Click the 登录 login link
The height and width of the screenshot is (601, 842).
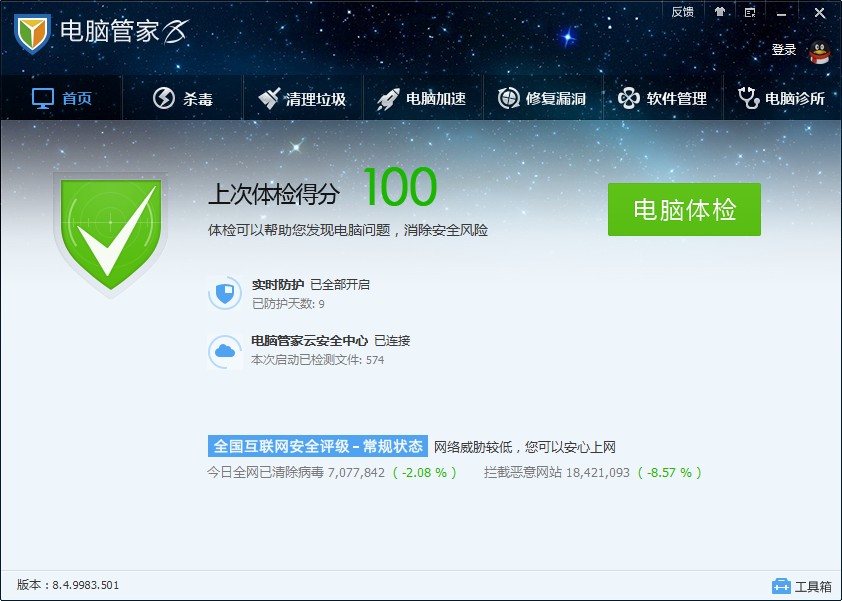pos(783,50)
